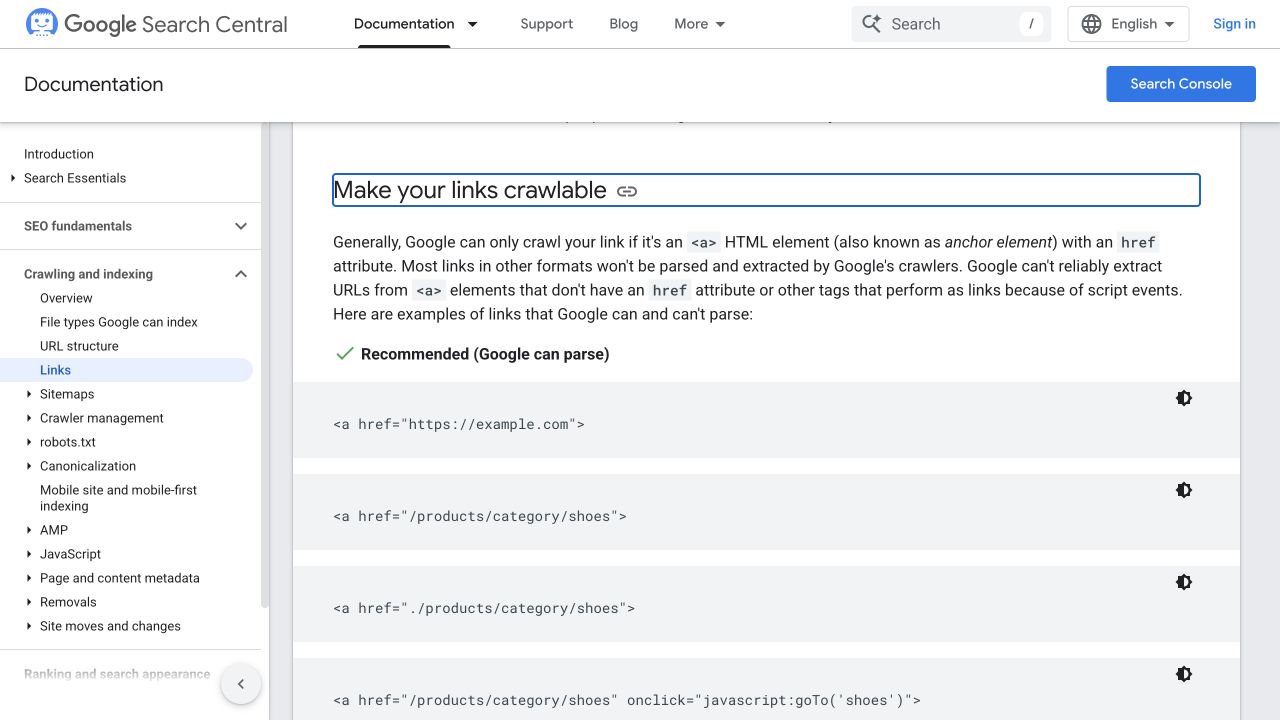Go to the Support tab
The image size is (1280, 720).
(547, 24)
